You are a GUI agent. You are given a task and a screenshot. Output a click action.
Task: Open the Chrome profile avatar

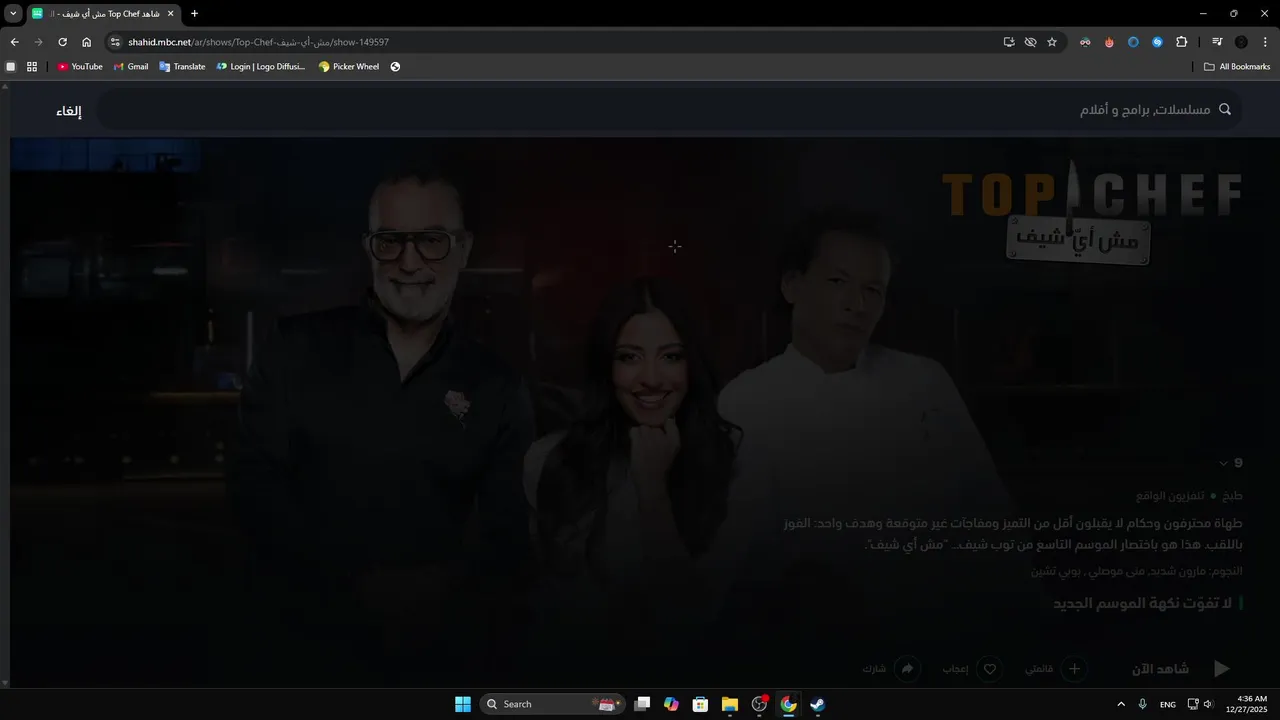pyautogui.click(x=1241, y=42)
